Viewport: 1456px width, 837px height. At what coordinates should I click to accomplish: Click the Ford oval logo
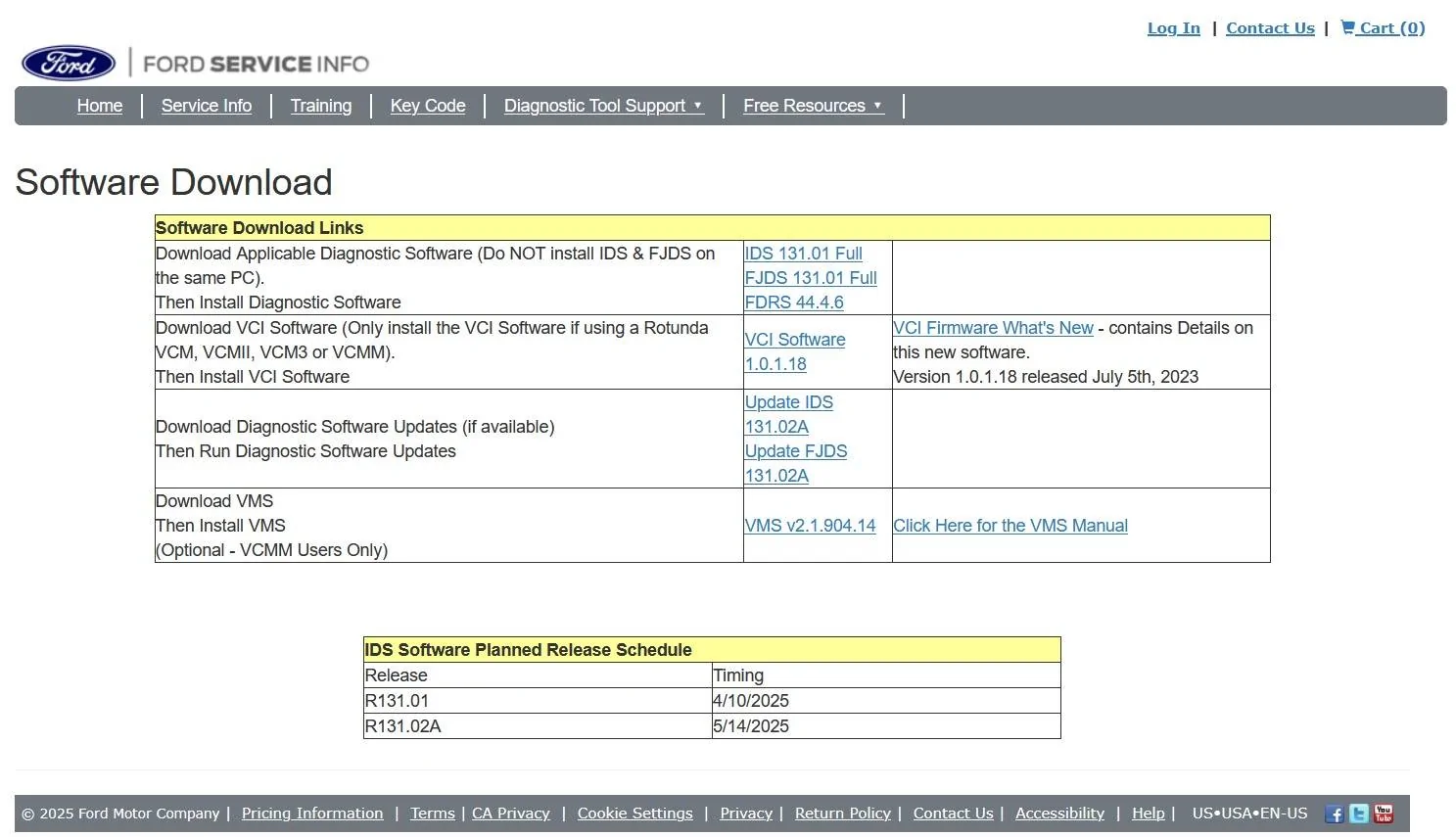tap(69, 64)
